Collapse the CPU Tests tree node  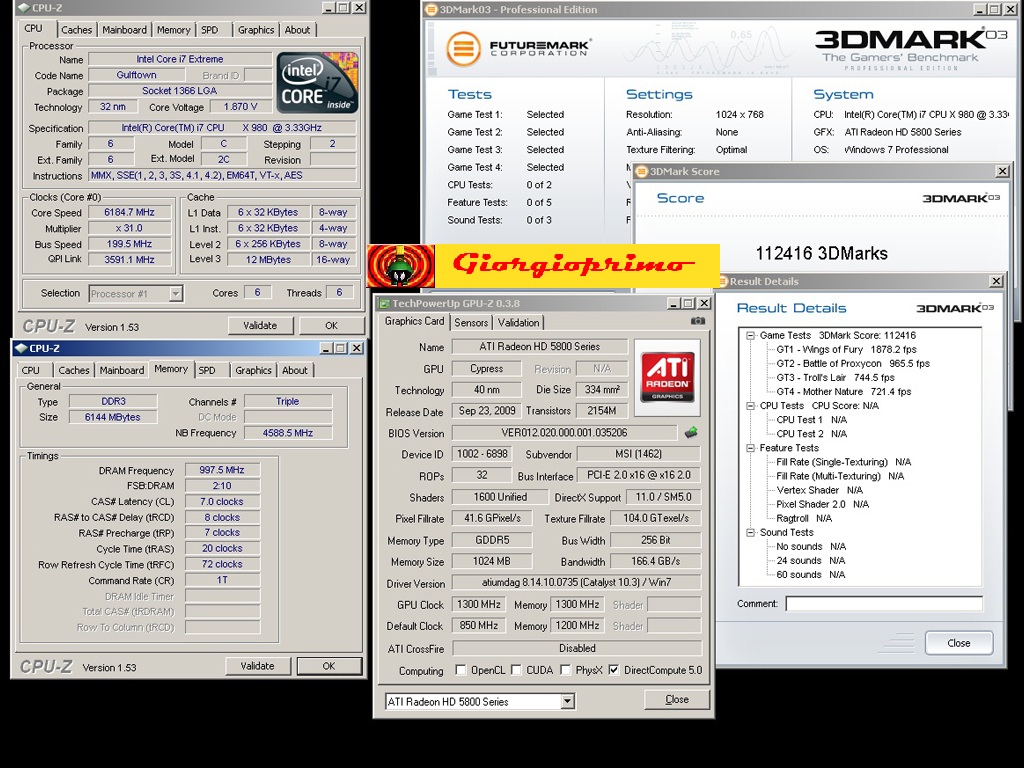coord(751,406)
